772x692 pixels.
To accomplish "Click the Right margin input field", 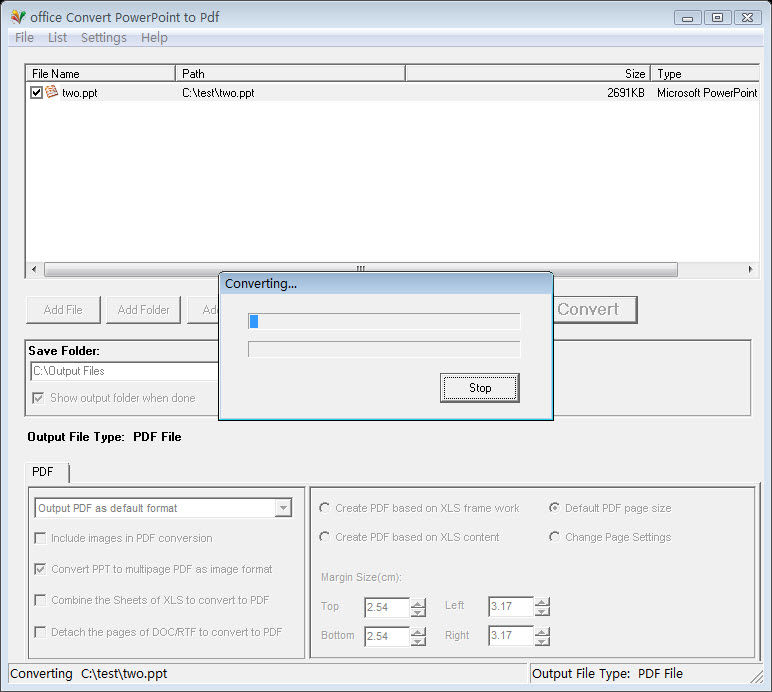I will click(511, 635).
